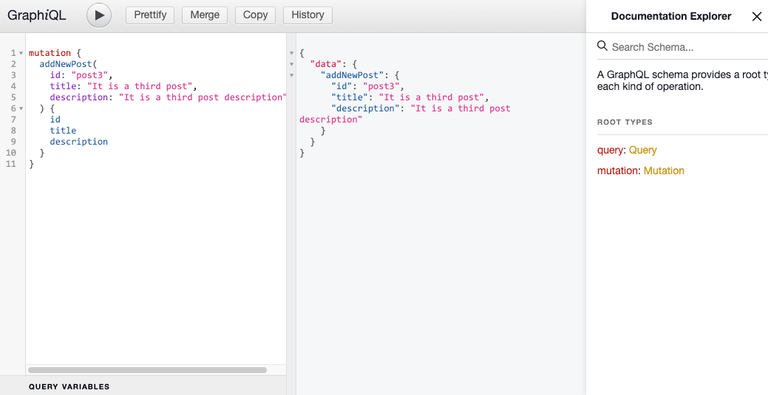Copy the query using Copy button
This screenshot has height=395, width=768.
[x=255, y=15]
